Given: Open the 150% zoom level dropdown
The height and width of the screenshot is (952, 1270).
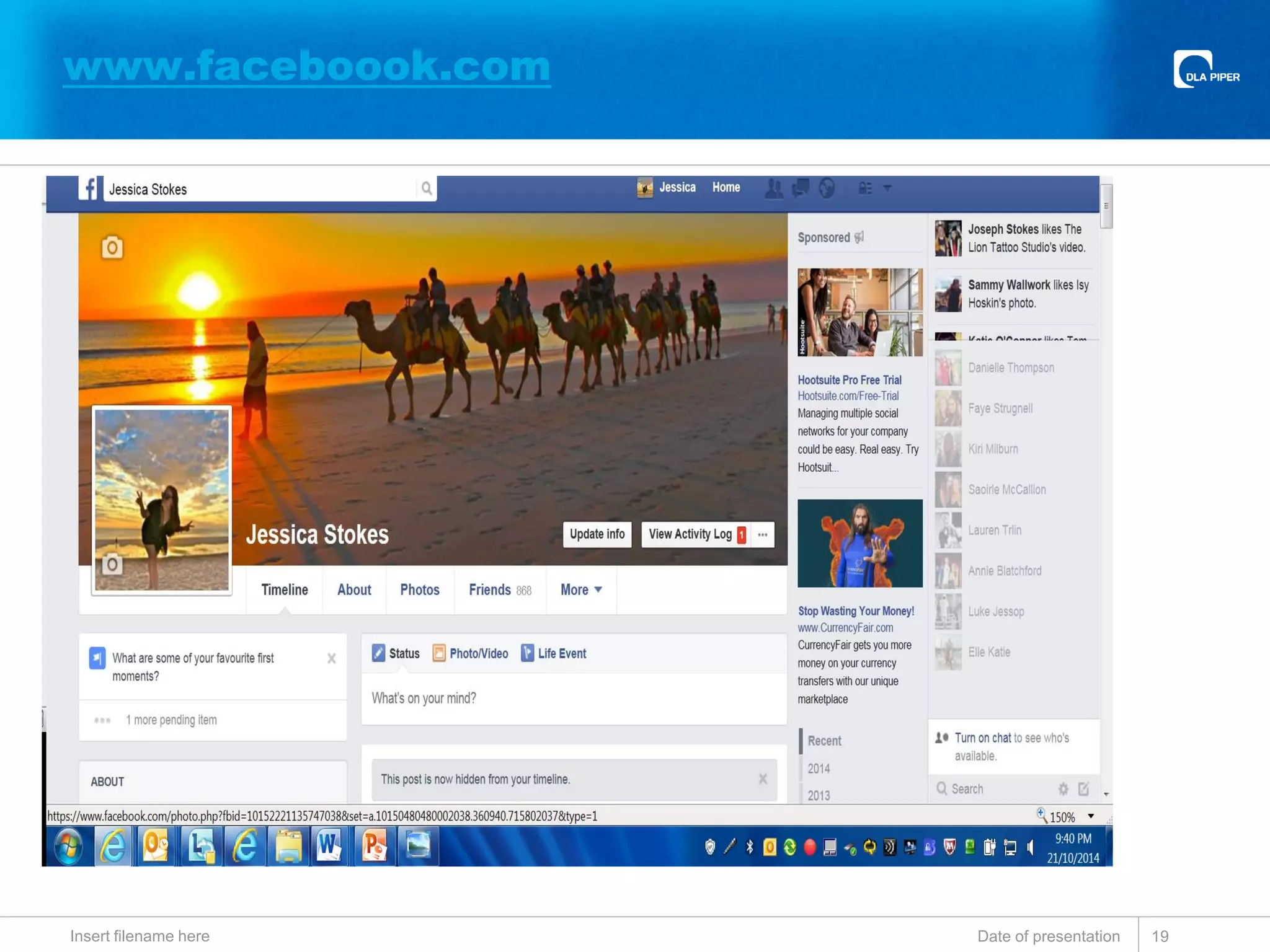Looking at the screenshot, I should [x=1091, y=816].
